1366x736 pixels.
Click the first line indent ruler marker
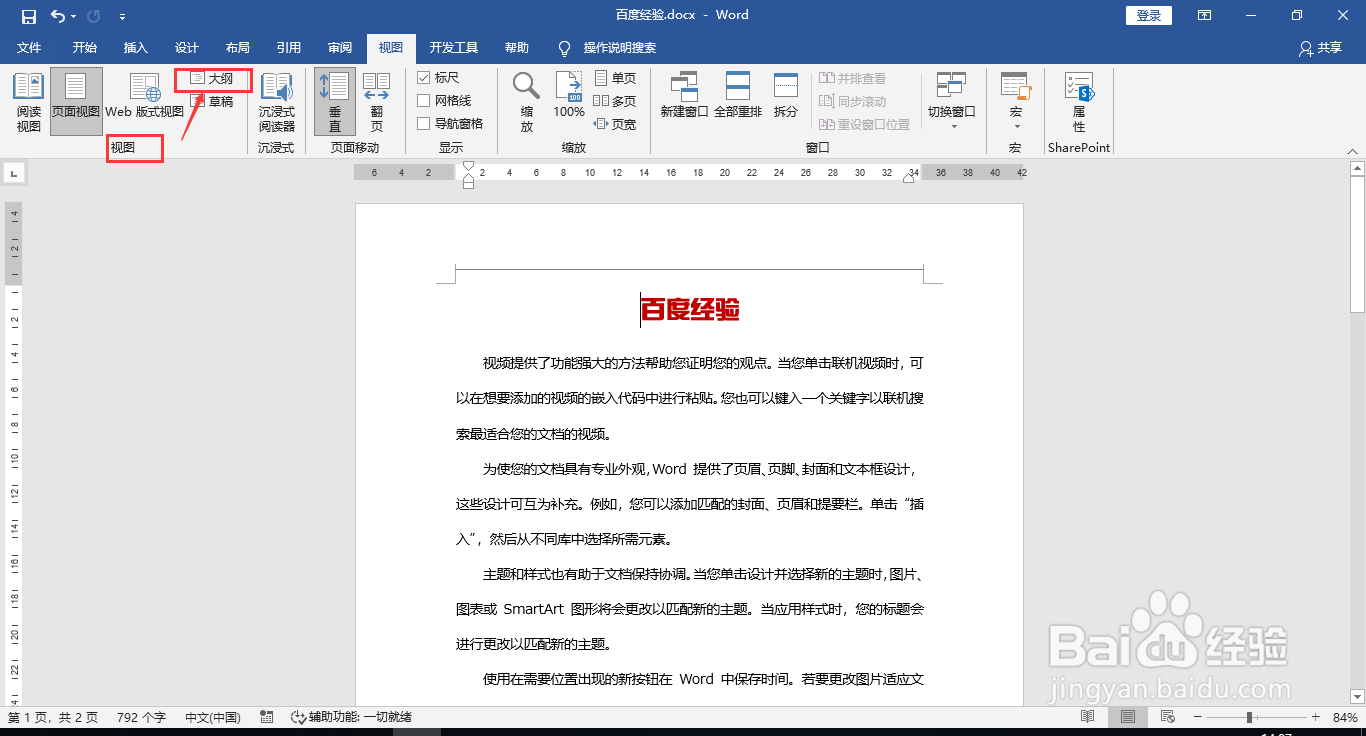click(x=468, y=167)
